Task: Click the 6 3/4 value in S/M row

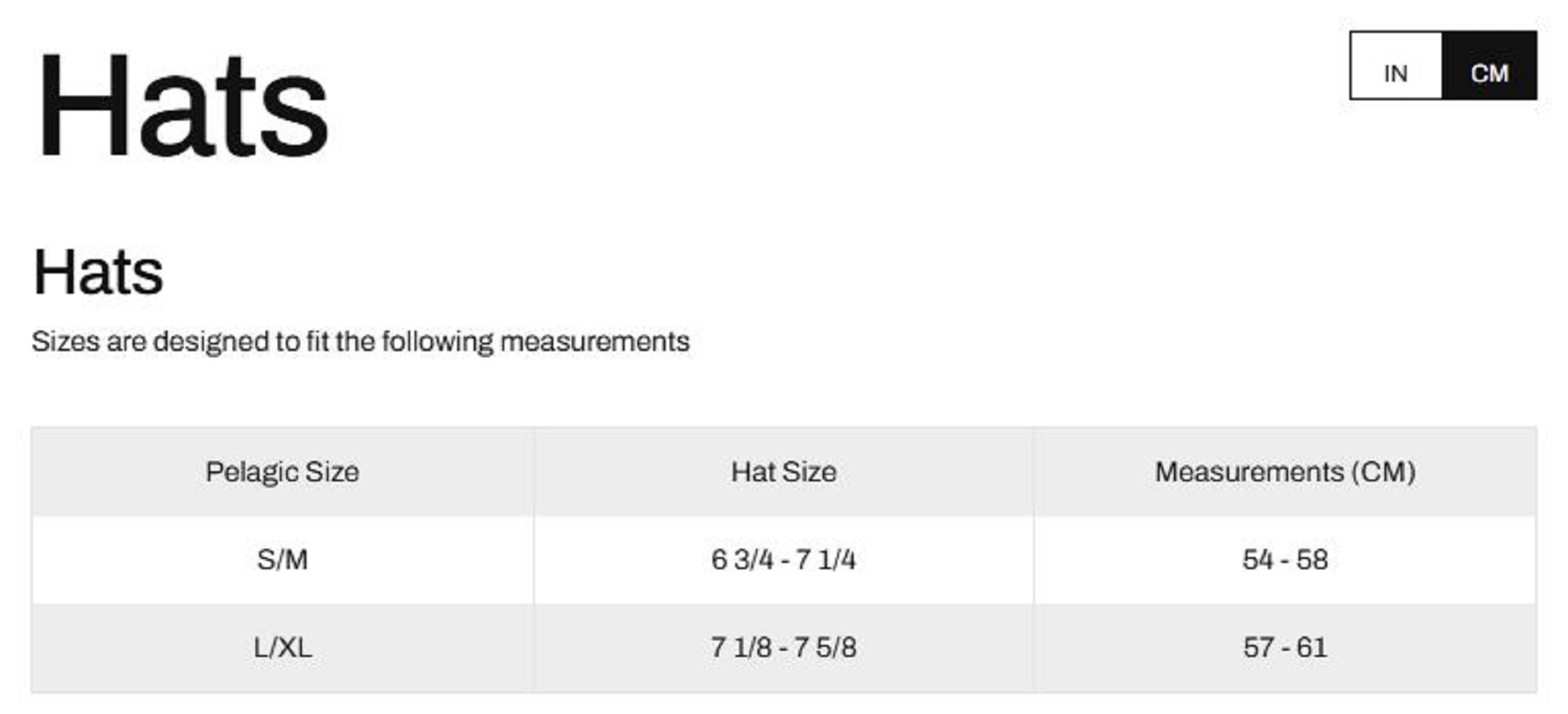Action: (742, 560)
